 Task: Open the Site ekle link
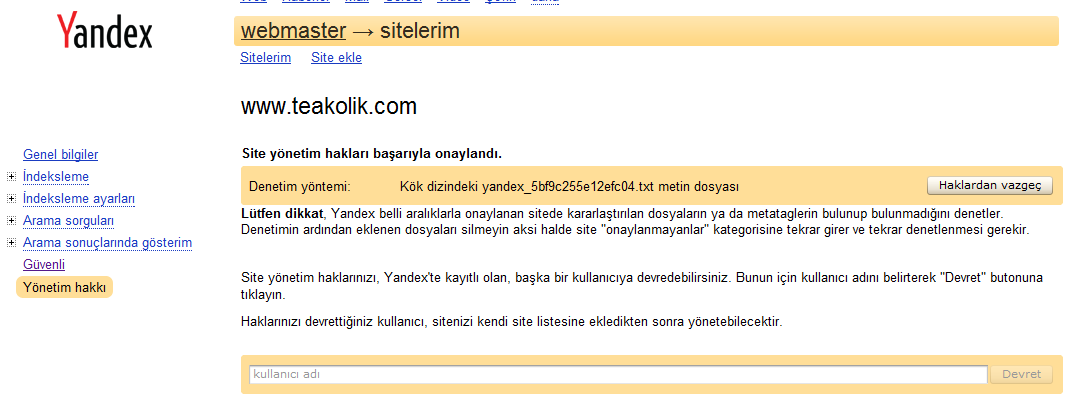pyautogui.click(x=336, y=57)
